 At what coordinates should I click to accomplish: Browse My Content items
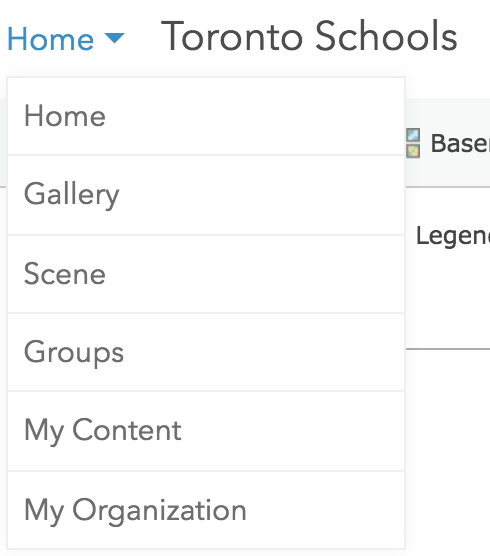pyautogui.click(x=206, y=431)
